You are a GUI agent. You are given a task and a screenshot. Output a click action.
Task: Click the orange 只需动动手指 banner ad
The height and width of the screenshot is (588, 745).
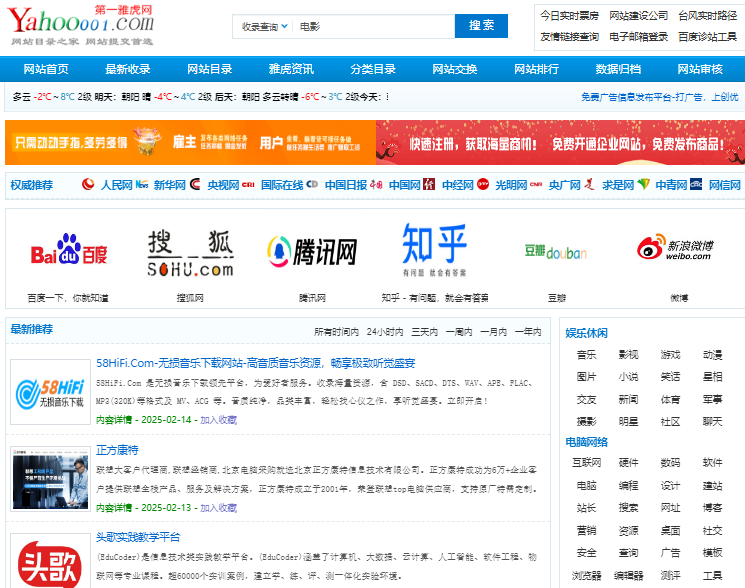[190, 142]
